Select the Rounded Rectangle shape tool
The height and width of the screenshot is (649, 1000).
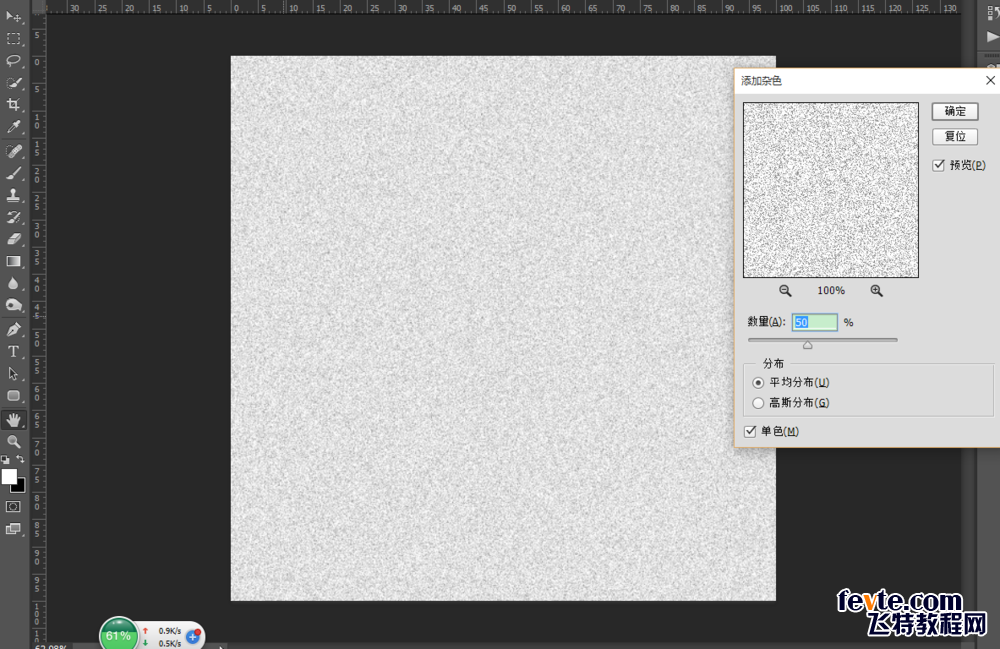click(13, 396)
